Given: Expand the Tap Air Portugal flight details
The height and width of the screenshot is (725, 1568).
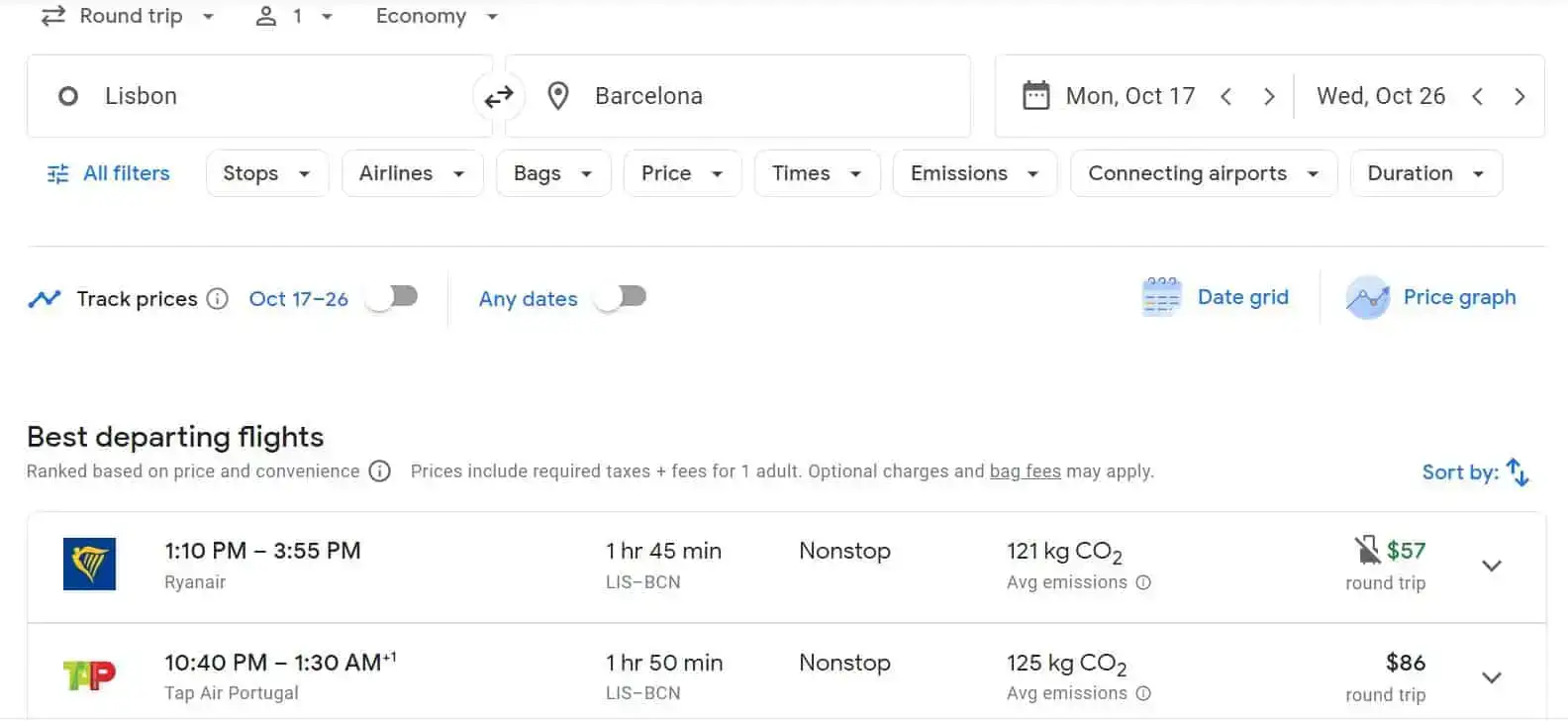Looking at the screenshot, I should [1491, 677].
